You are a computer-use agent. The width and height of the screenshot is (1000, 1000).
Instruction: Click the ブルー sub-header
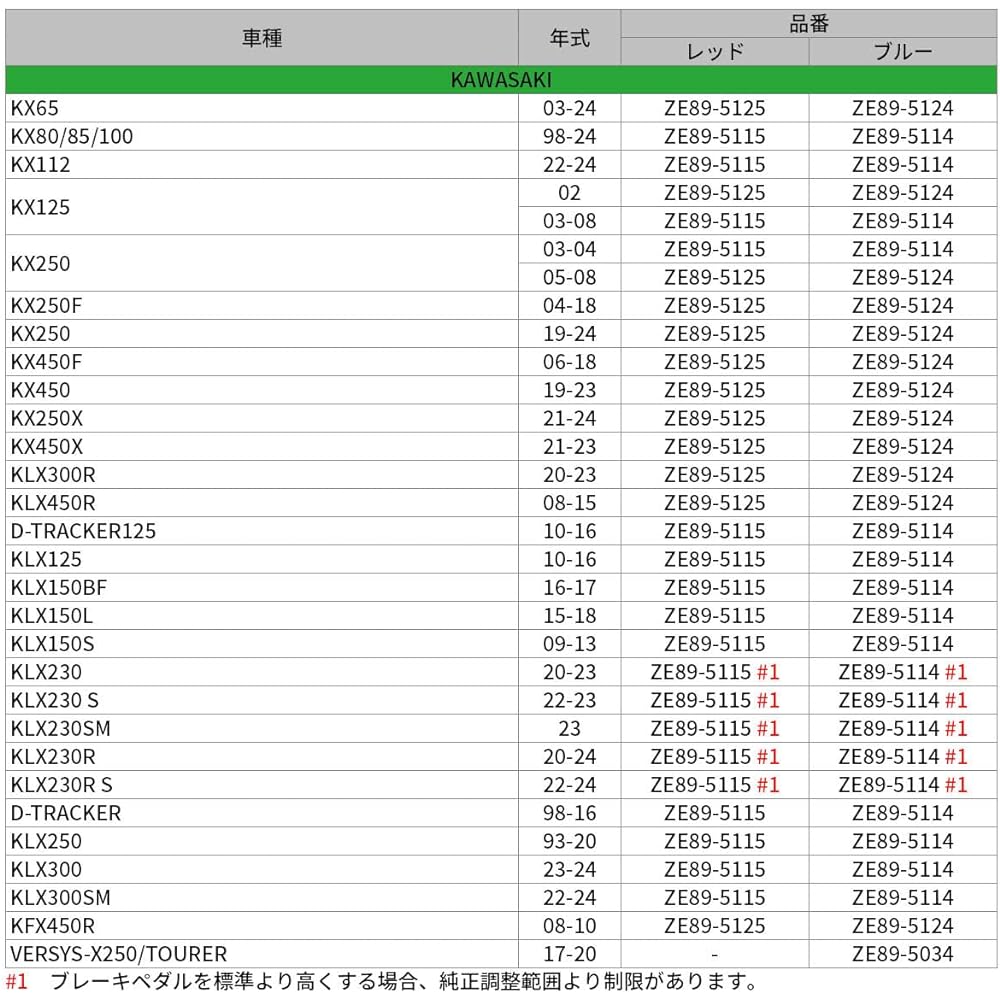(902, 52)
